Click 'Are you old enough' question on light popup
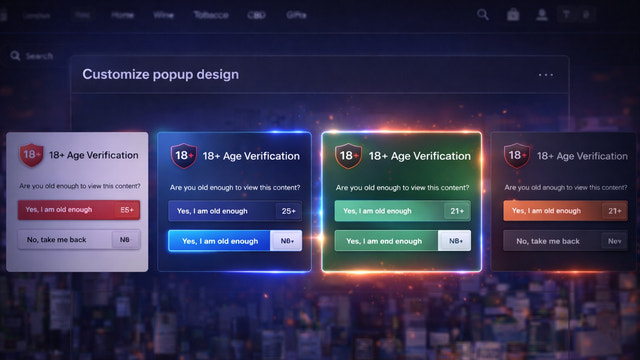 coord(80,186)
